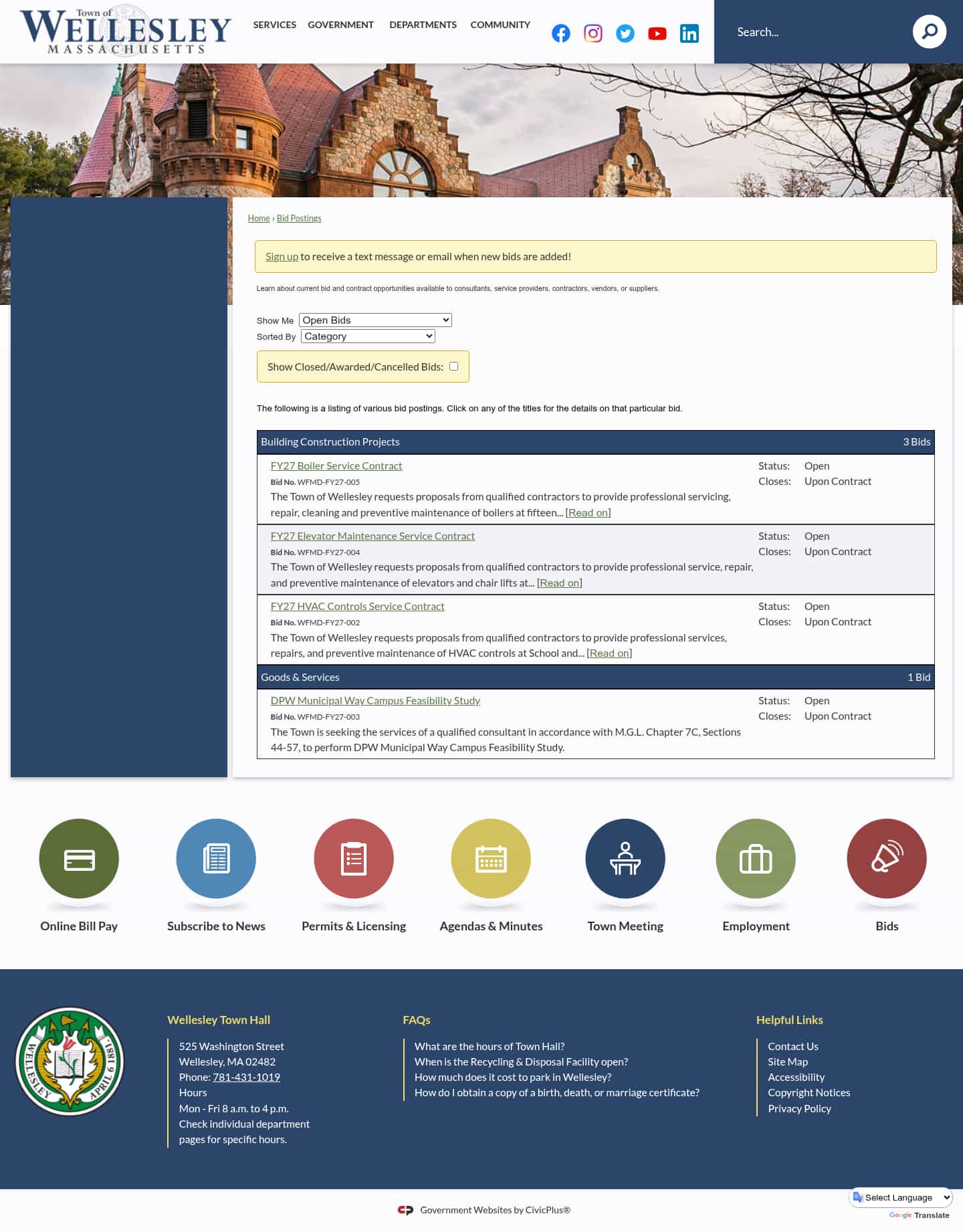Open the Departments menu

pos(423,25)
